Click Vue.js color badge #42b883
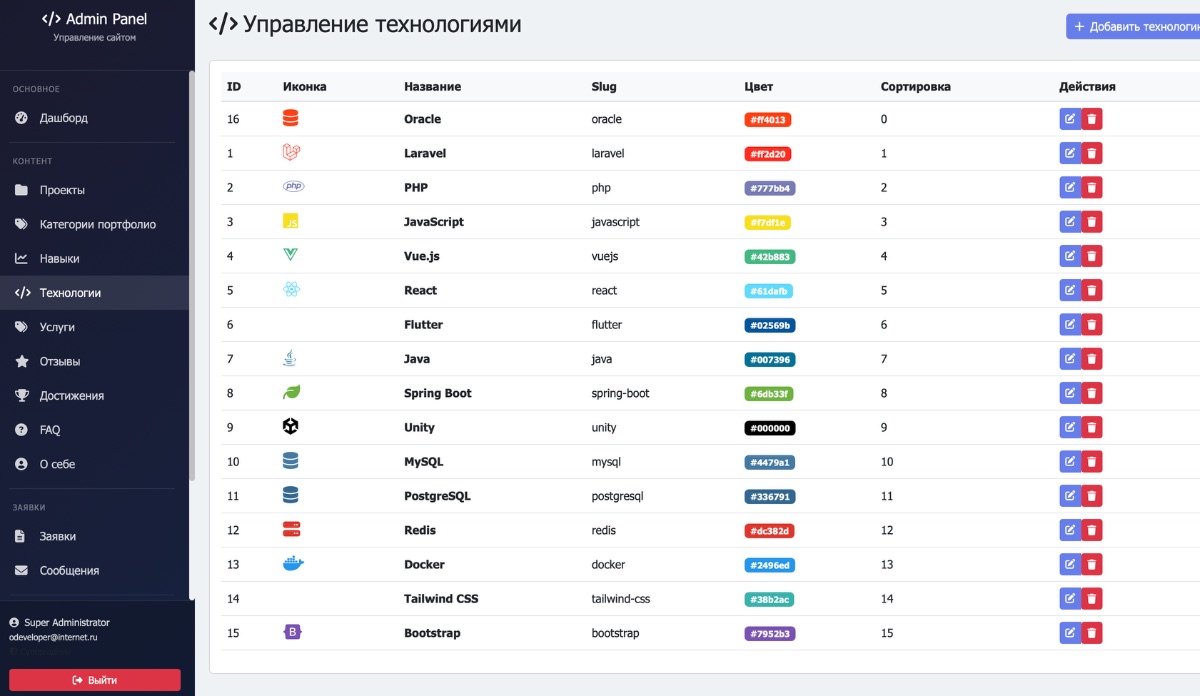Image resolution: width=1200 pixels, height=696 pixels. pos(770,256)
